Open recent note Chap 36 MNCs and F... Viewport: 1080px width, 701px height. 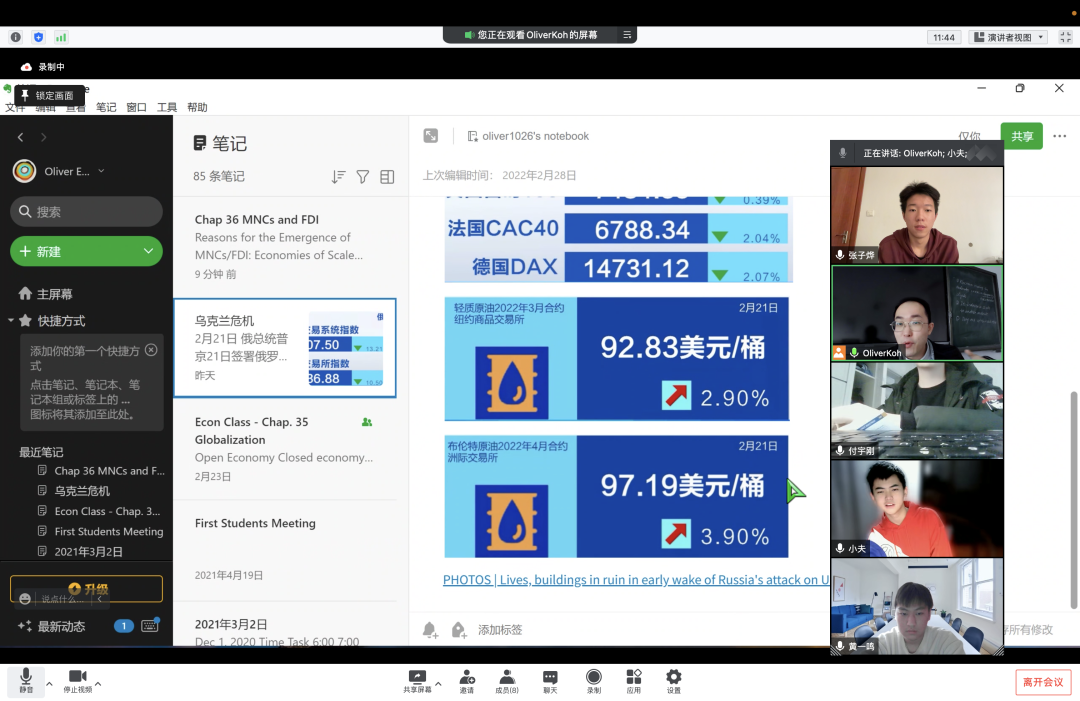click(101, 471)
